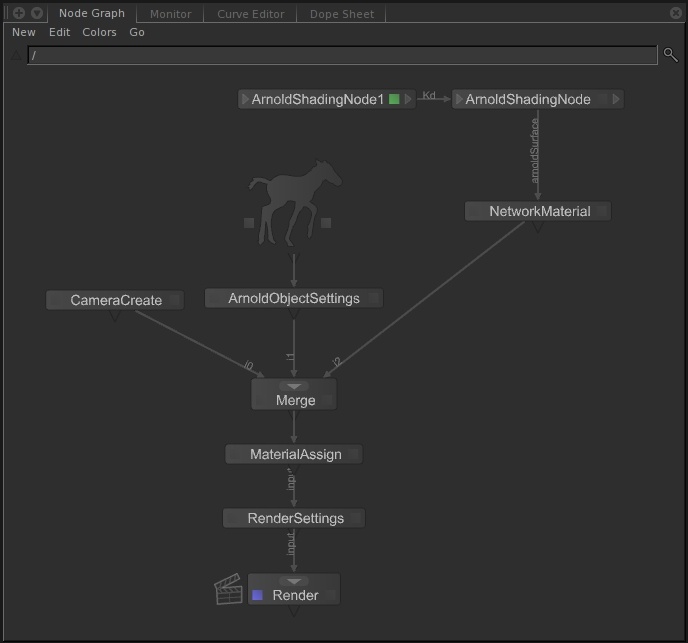Expand right arrow of ArnoldShadingNode1
The image size is (688, 643).
click(408, 99)
